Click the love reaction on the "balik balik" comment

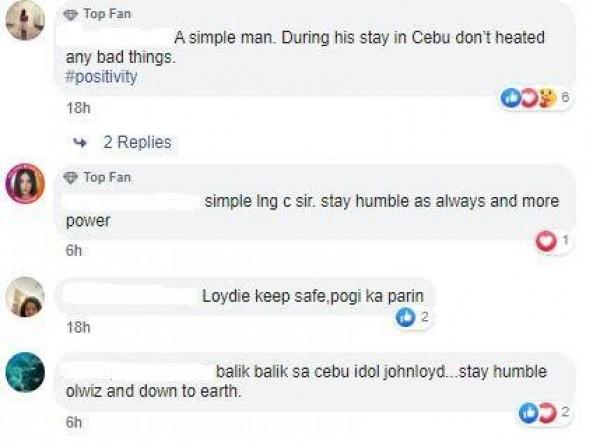coord(545,412)
